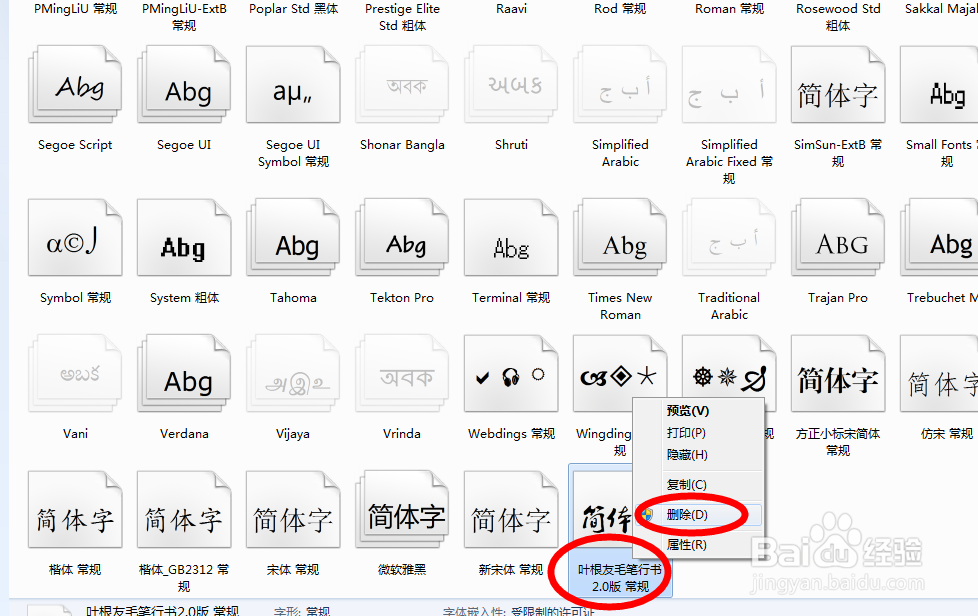This screenshot has width=978, height=616.
Task: Choose 打印(P) from the context menu
Action: pos(699,433)
